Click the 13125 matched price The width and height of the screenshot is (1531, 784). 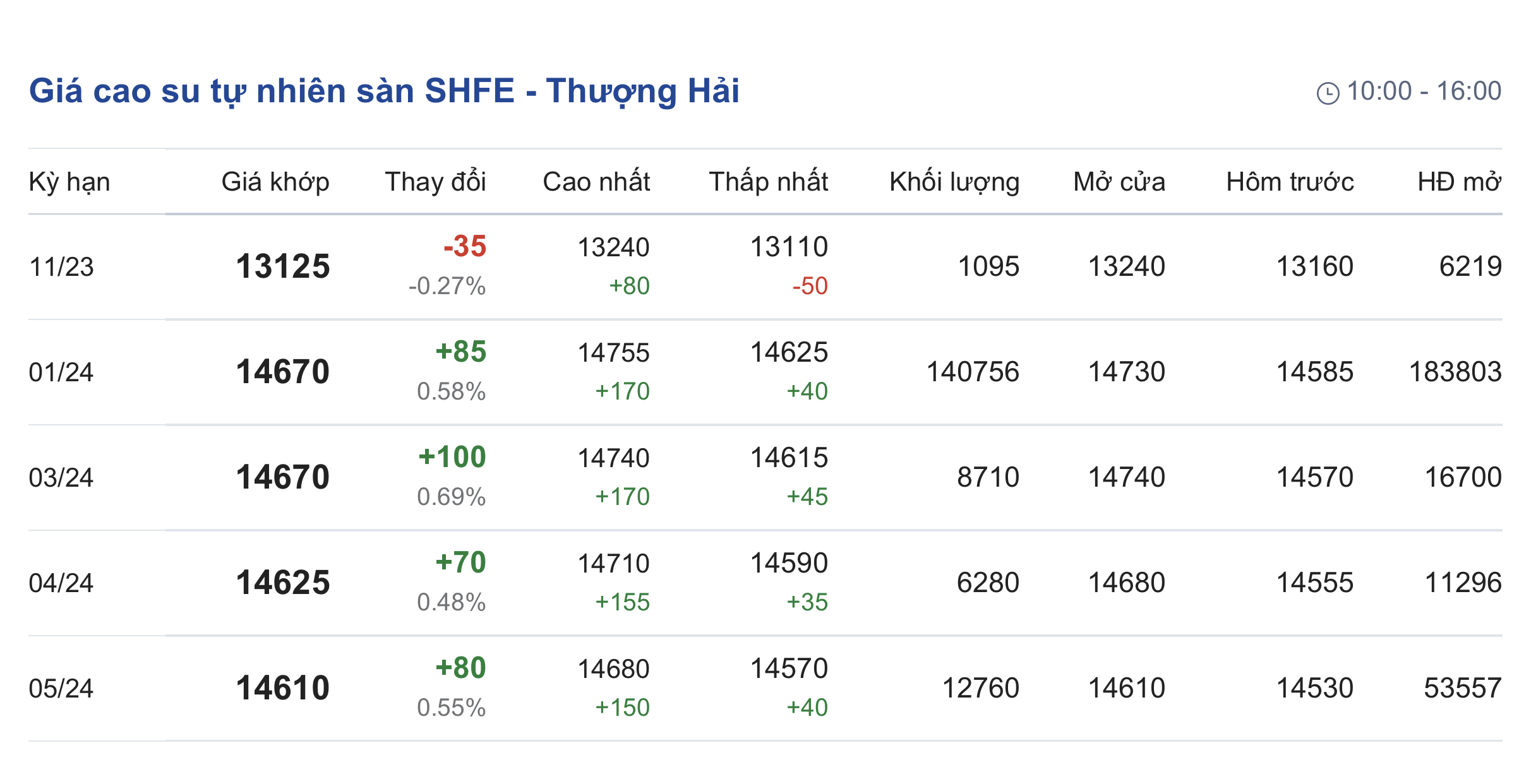(x=283, y=266)
